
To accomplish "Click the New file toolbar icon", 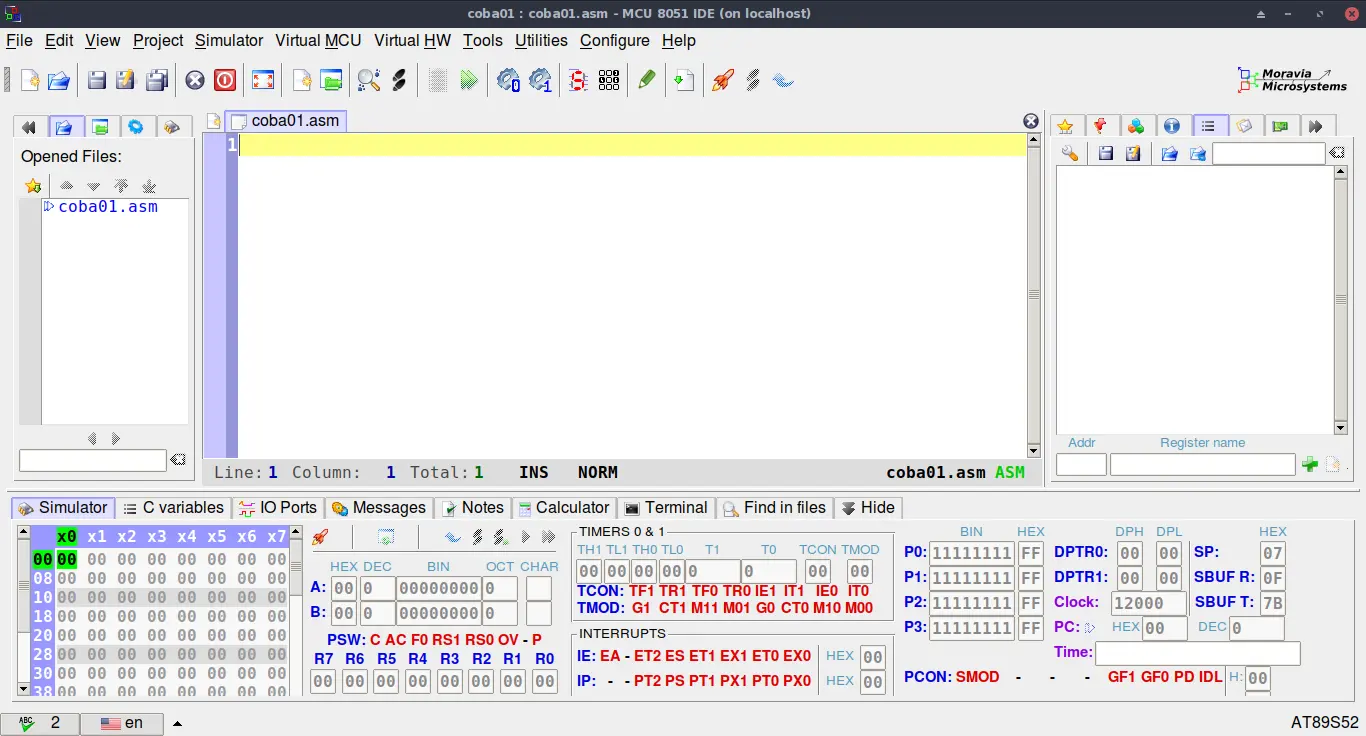I will coord(30,81).
